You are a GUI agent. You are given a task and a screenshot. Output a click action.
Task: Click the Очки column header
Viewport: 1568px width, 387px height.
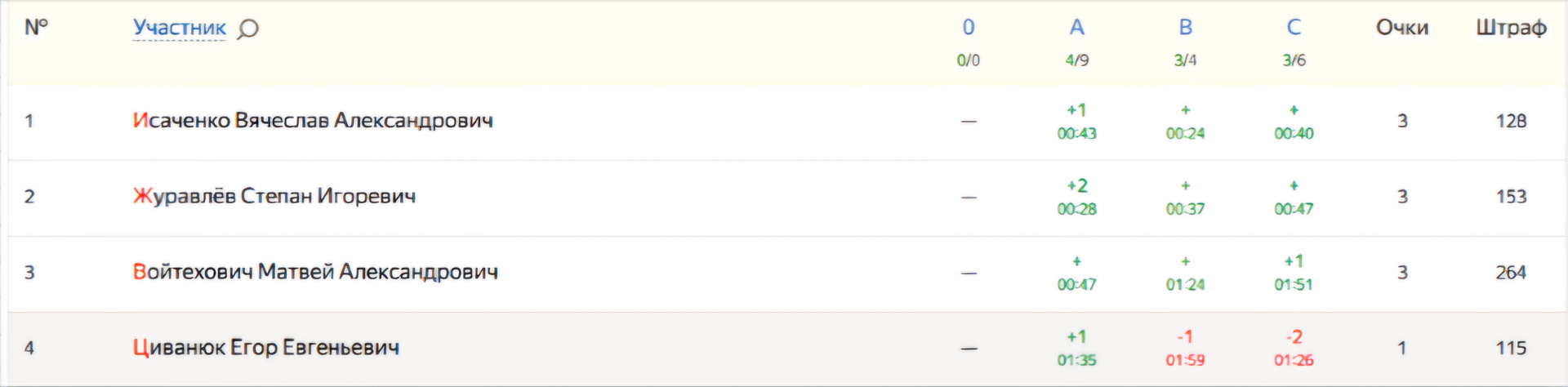pyautogui.click(x=1402, y=28)
